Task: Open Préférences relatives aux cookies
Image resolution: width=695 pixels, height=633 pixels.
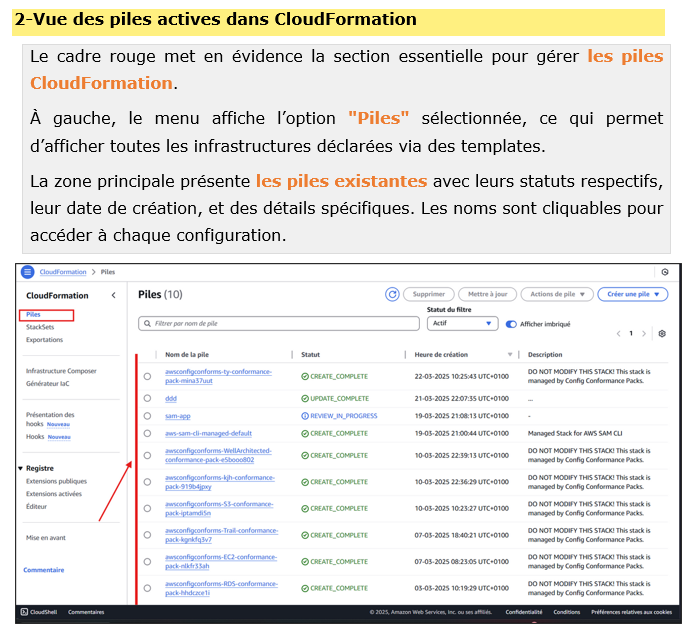Action: pos(632,612)
